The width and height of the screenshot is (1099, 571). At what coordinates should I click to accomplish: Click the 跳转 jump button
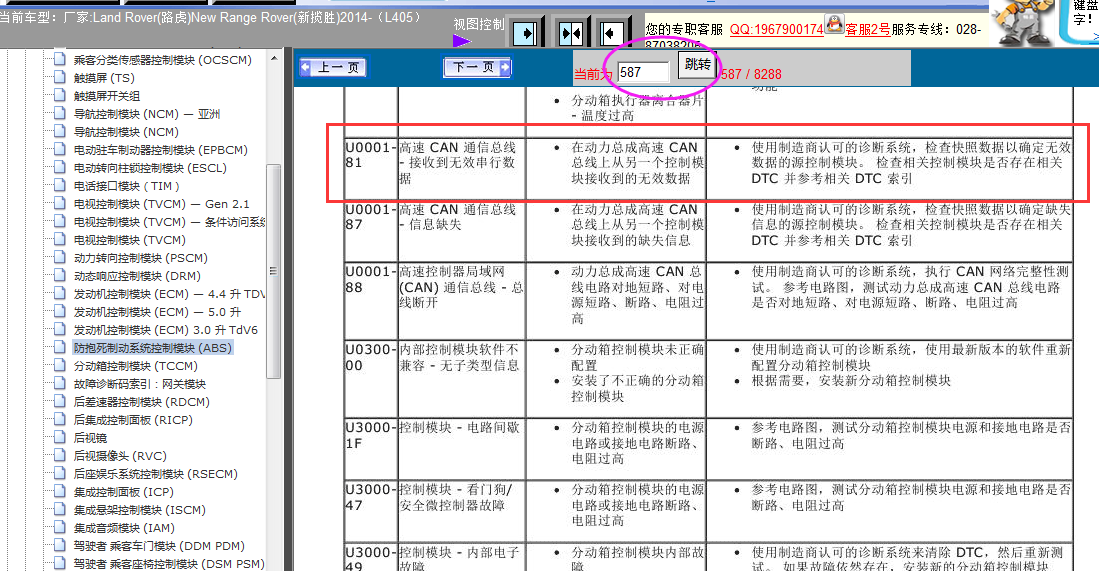(697, 65)
